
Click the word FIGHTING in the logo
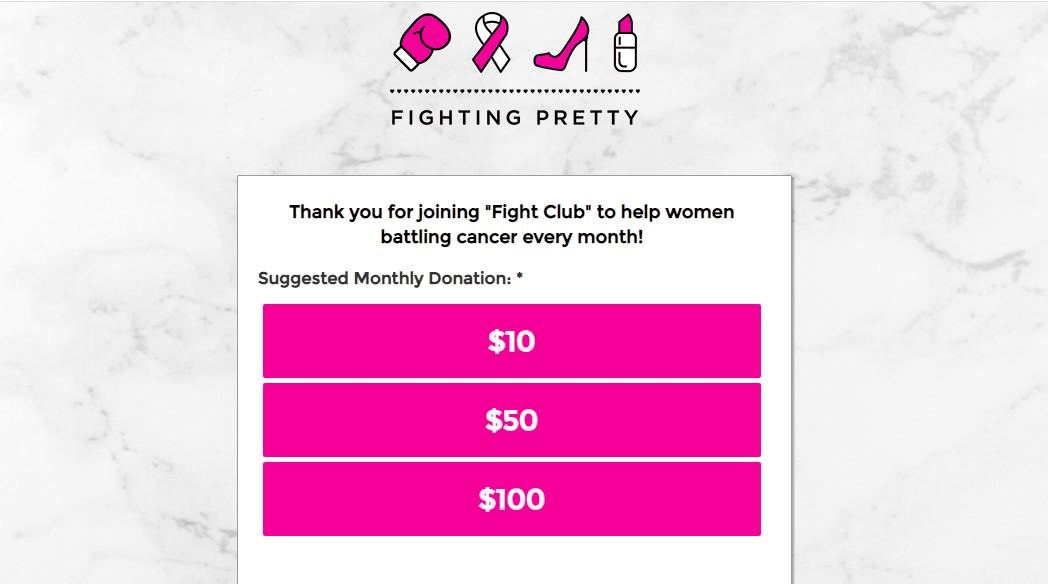[456, 118]
